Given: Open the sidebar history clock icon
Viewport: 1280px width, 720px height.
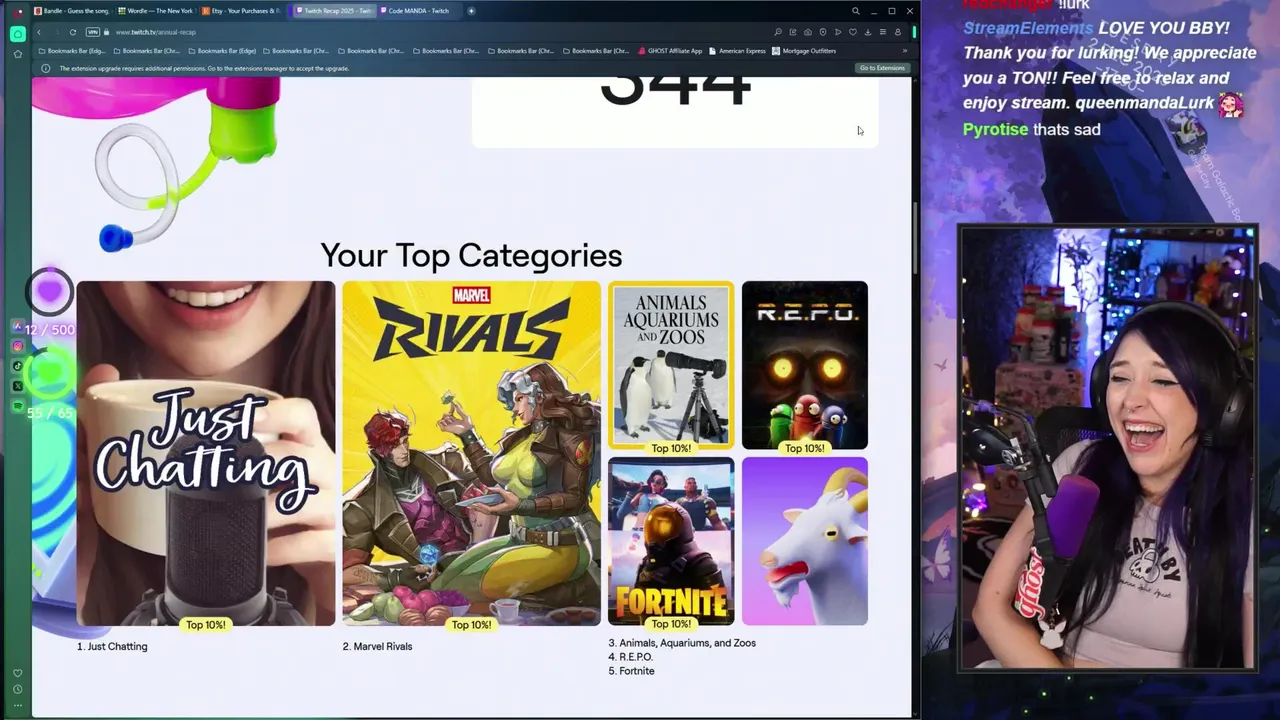Looking at the screenshot, I should [x=18, y=689].
